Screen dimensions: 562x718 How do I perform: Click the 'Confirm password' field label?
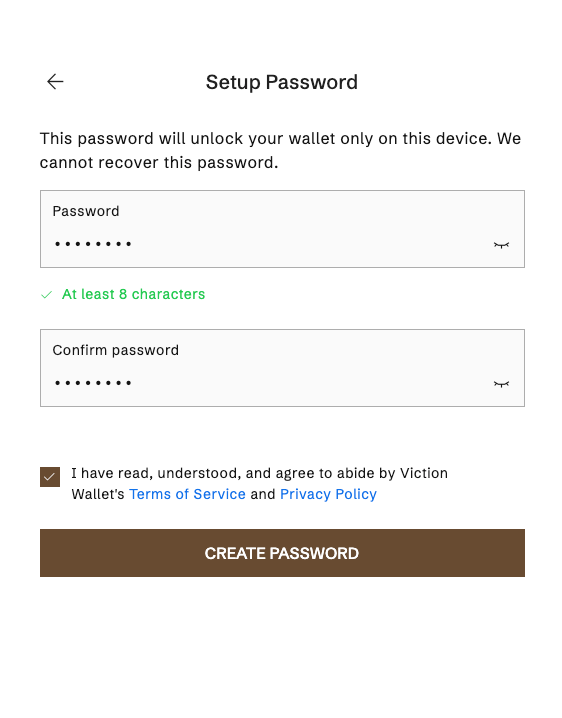point(115,350)
